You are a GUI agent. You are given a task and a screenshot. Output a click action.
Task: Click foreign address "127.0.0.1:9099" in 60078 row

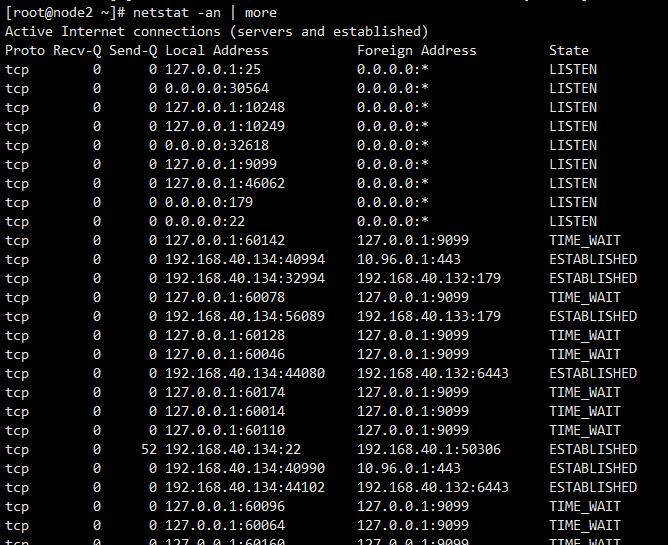click(413, 297)
